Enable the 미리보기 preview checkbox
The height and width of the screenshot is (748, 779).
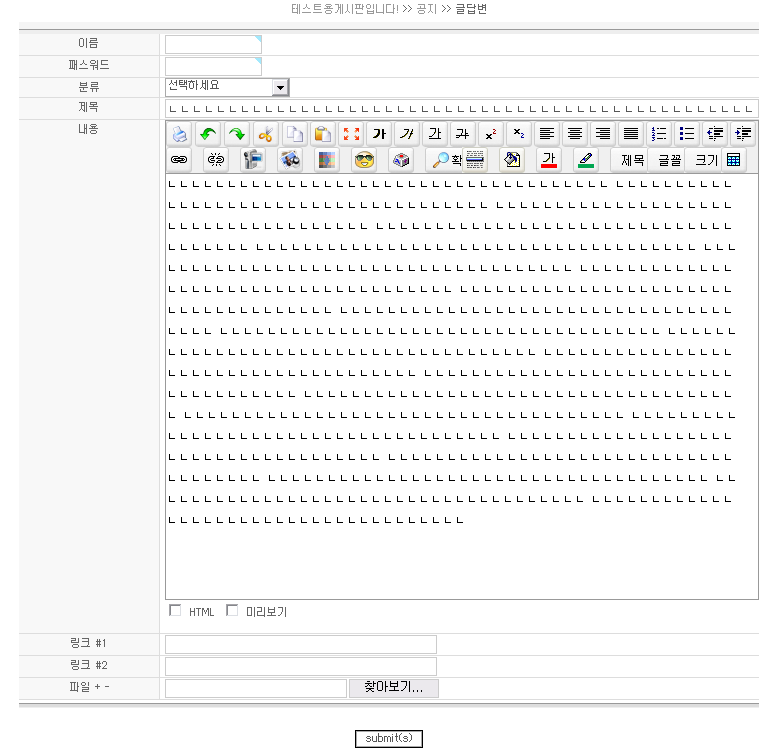coord(232,610)
